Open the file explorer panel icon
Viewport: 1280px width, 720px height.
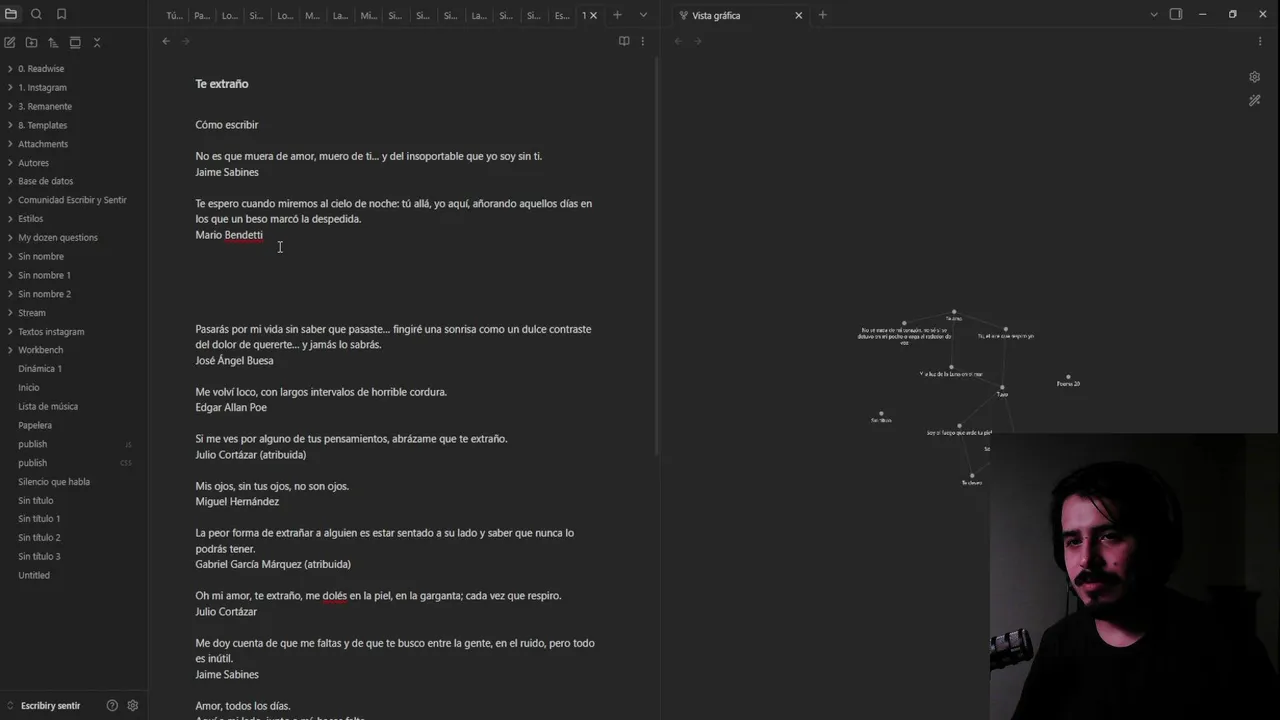coord(11,14)
